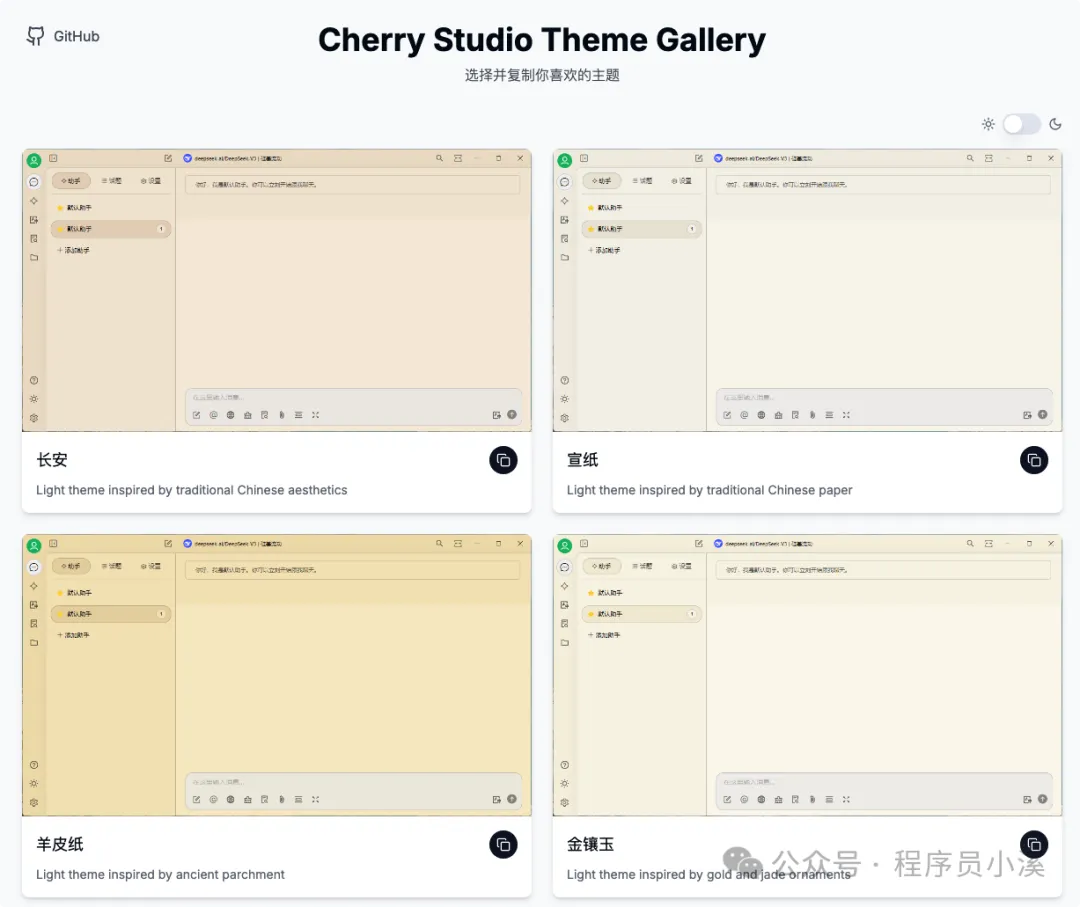Copy the 宣纸 theme
The image size is (1080, 907).
tap(1034, 460)
